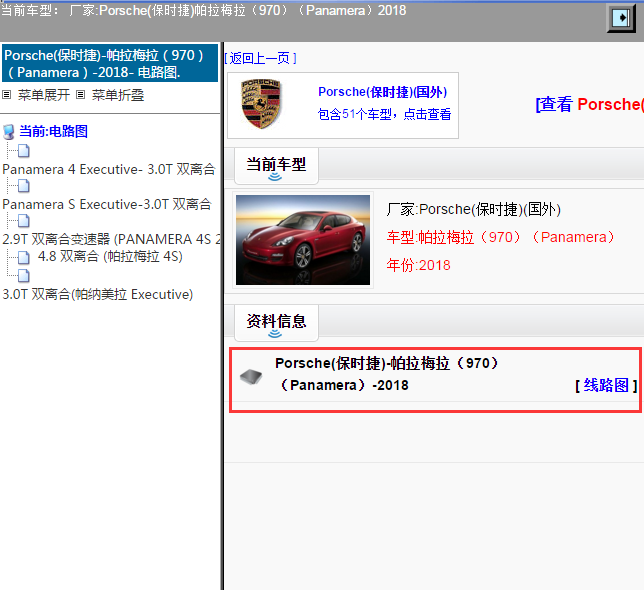This screenshot has height=590, width=644.
Task: Click document icon above Panamera S Executive
Action: click(x=23, y=186)
